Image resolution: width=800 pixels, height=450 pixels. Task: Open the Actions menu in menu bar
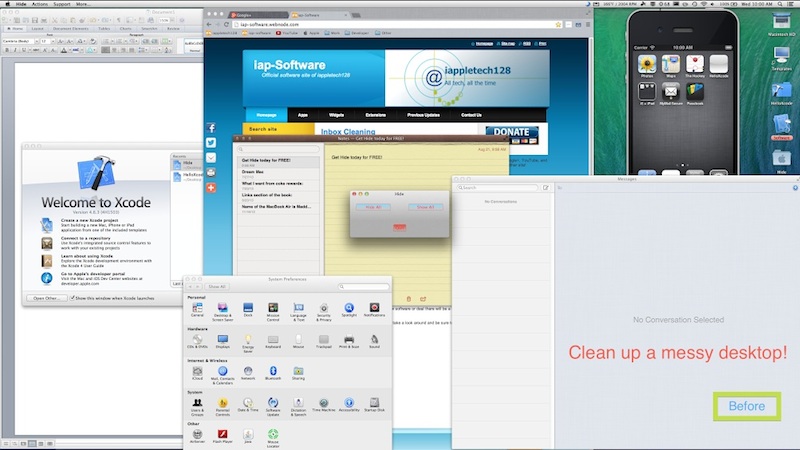[40, 4]
